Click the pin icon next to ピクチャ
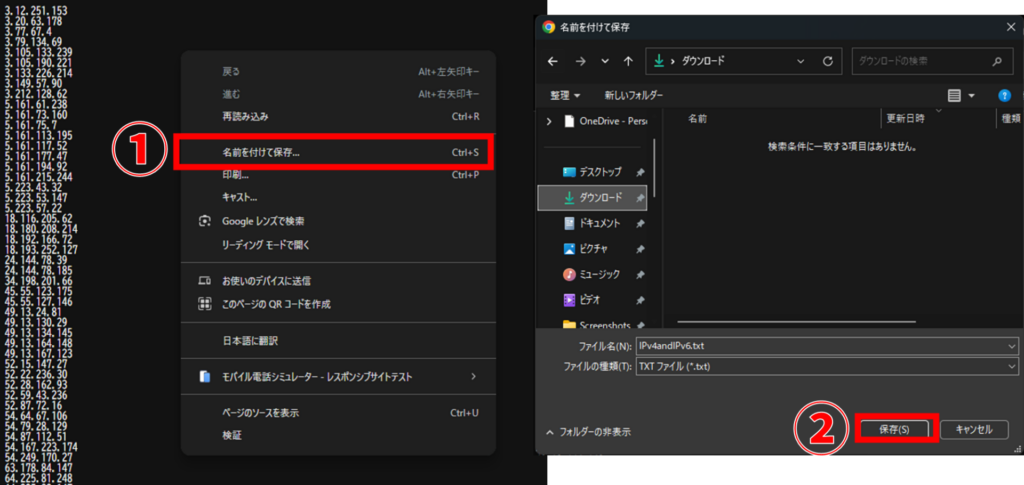Screen dimensions: 1024x485 click(640, 249)
